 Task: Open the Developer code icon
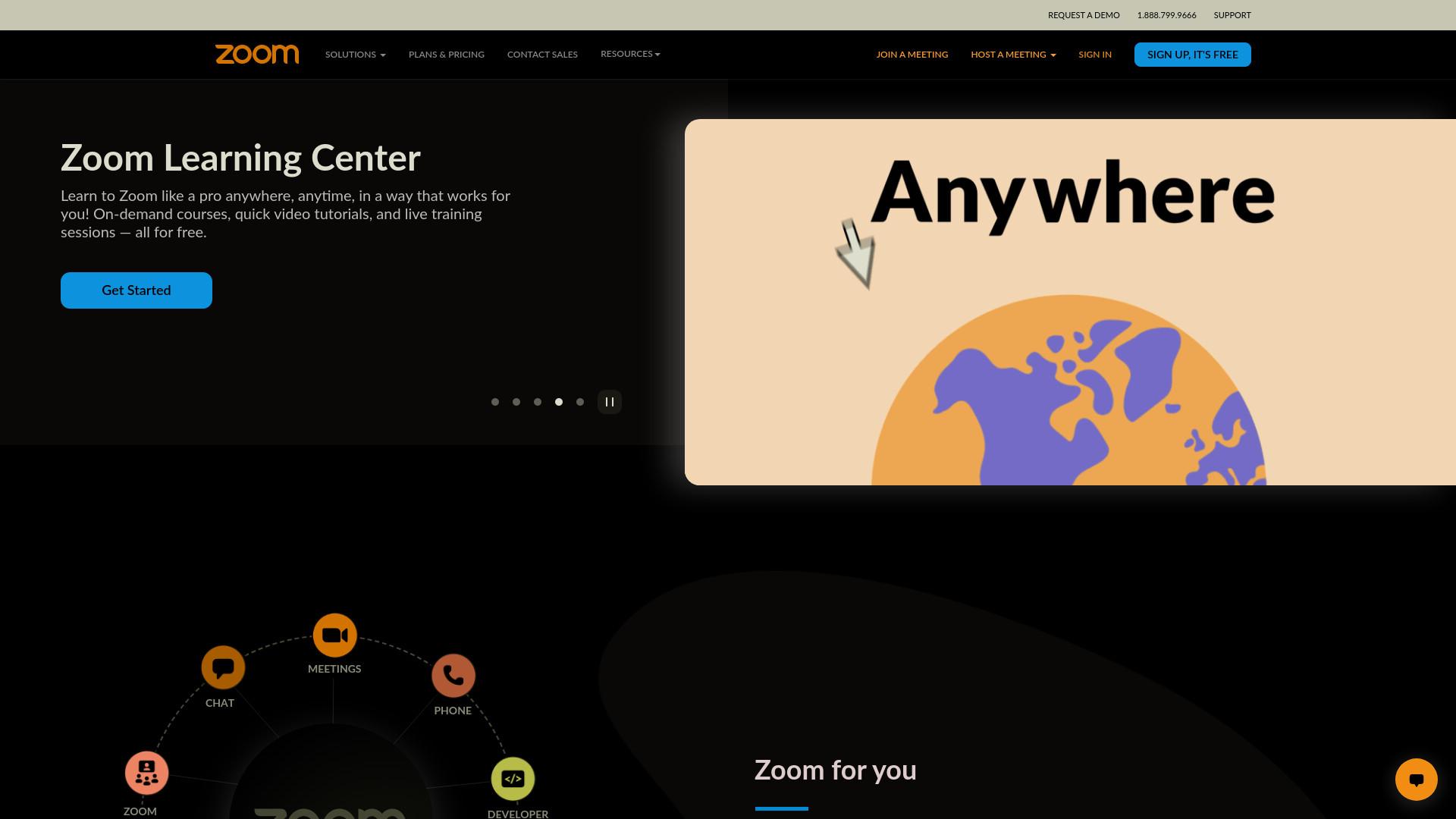coord(513,779)
